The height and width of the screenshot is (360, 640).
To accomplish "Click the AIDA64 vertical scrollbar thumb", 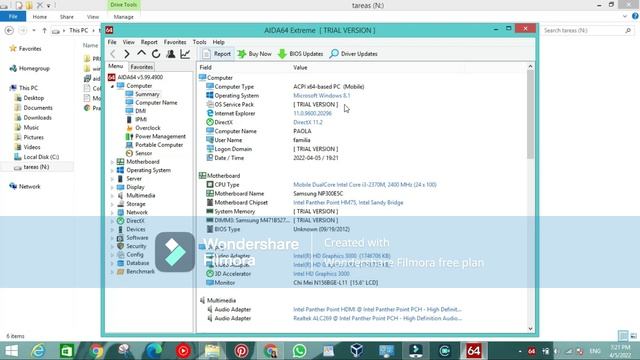I will [530, 114].
